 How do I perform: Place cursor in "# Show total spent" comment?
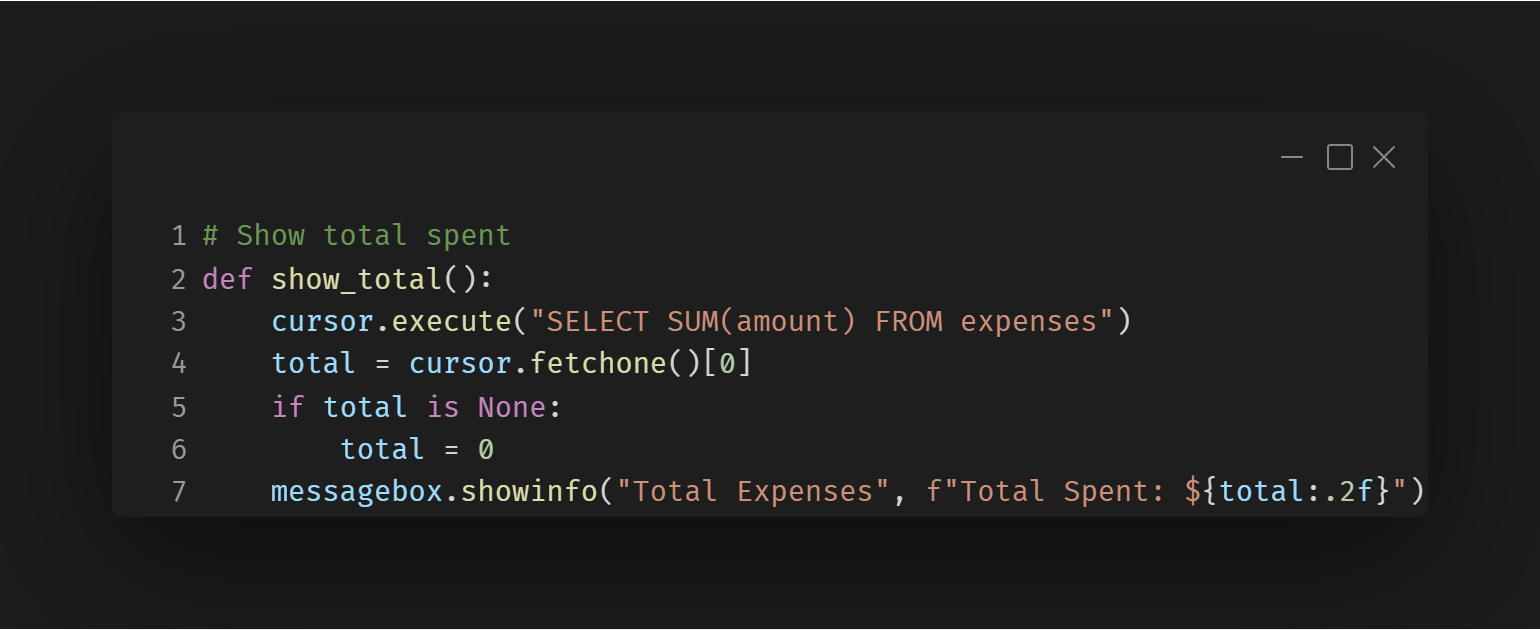(x=356, y=236)
